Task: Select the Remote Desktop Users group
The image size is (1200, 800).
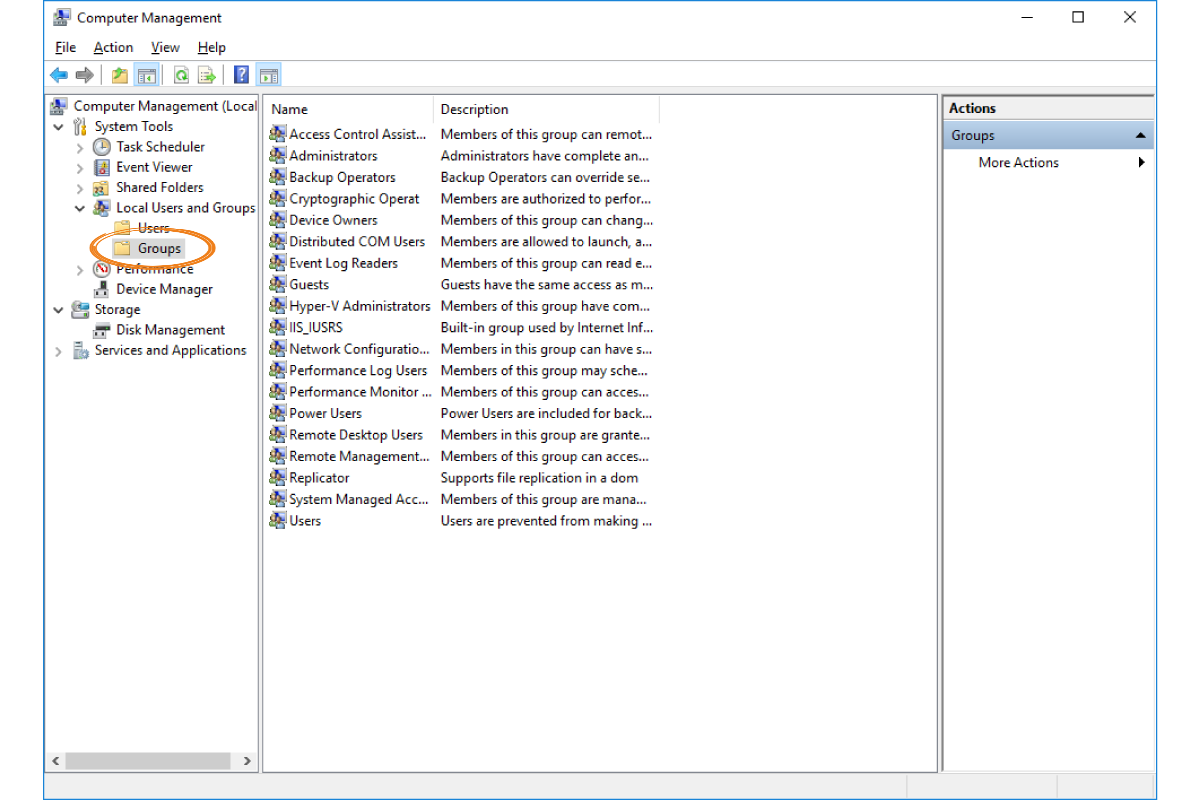Action: pos(355,435)
